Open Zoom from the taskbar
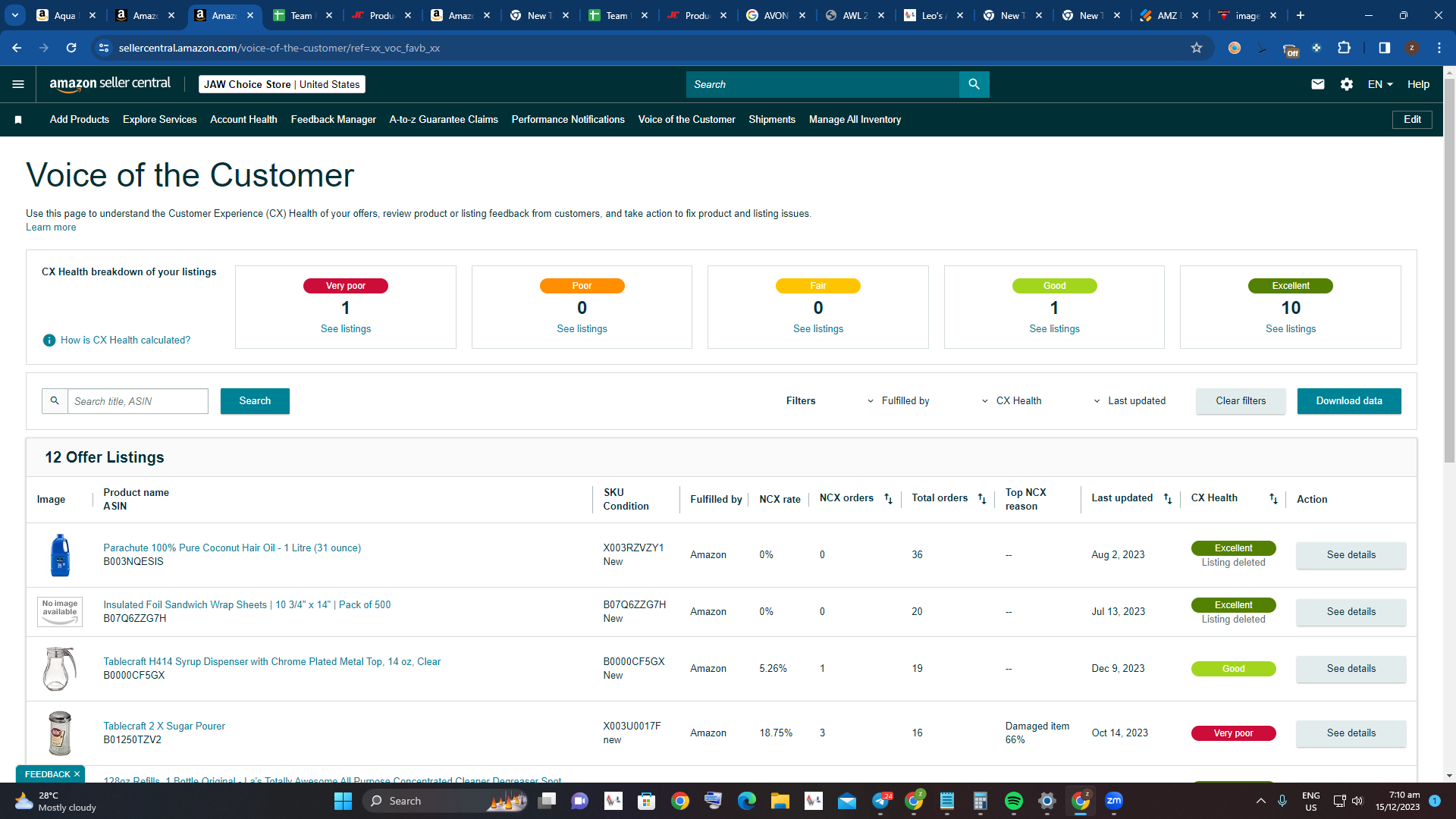 (x=1114, y=801)
